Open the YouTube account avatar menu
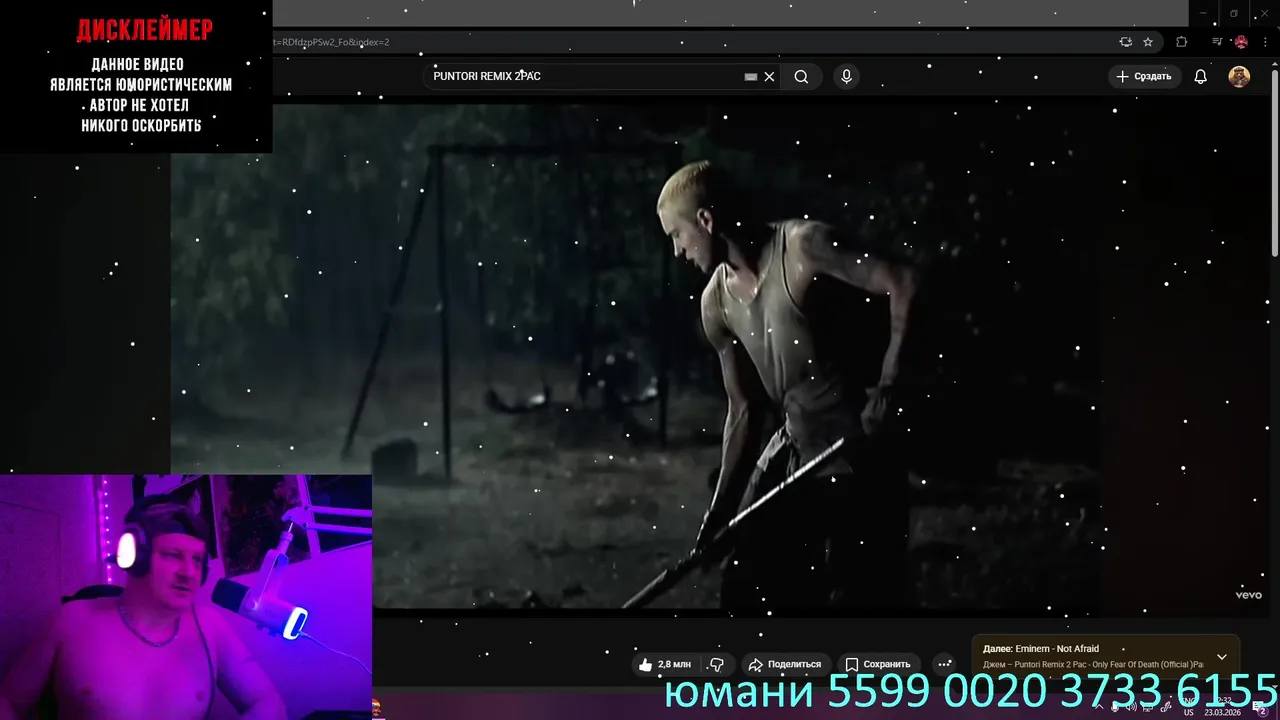Screen dimensions: 1280x720 1239,76
